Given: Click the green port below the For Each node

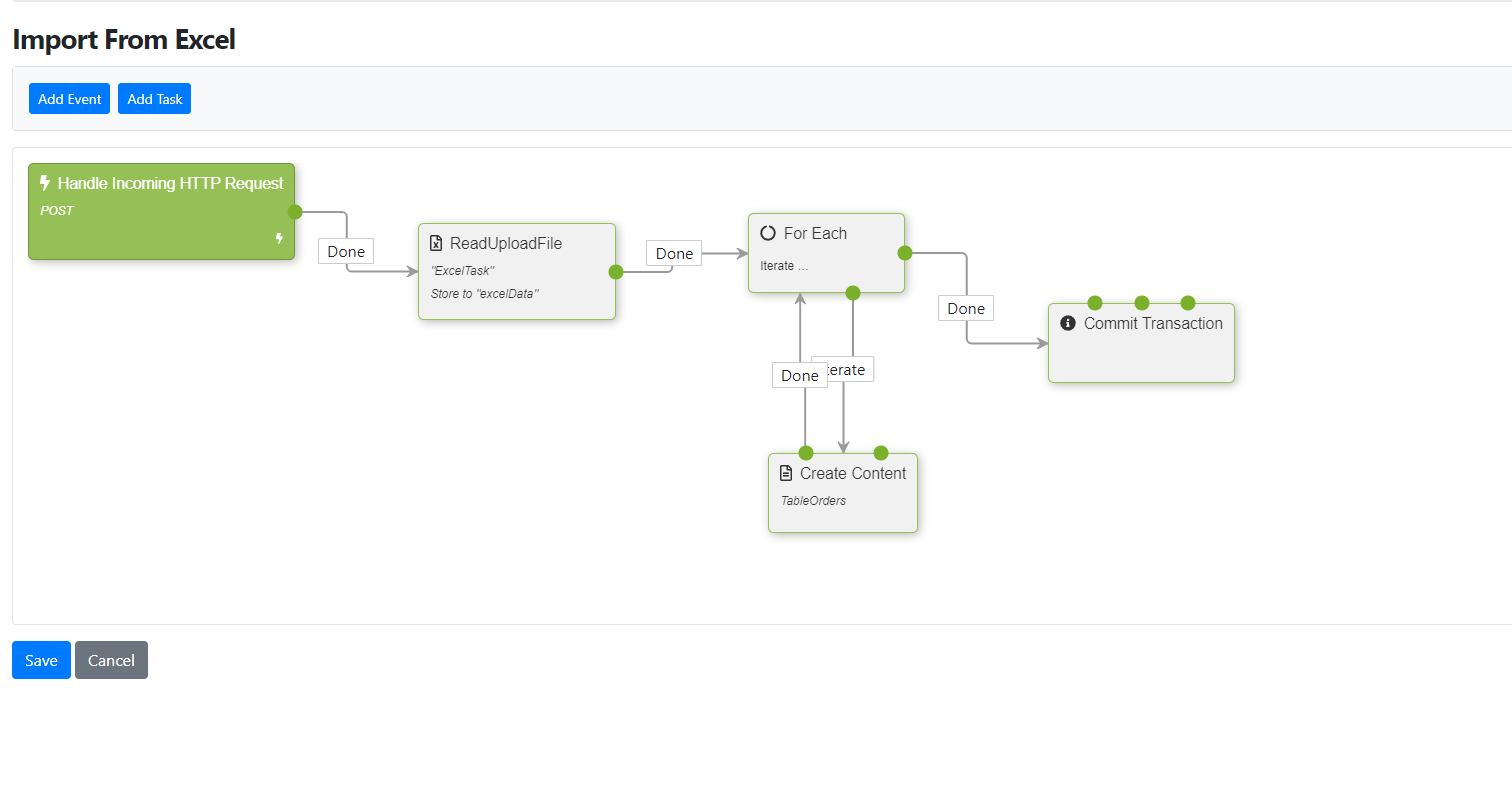Looking at the screenshot, I should tap(852, 293).
